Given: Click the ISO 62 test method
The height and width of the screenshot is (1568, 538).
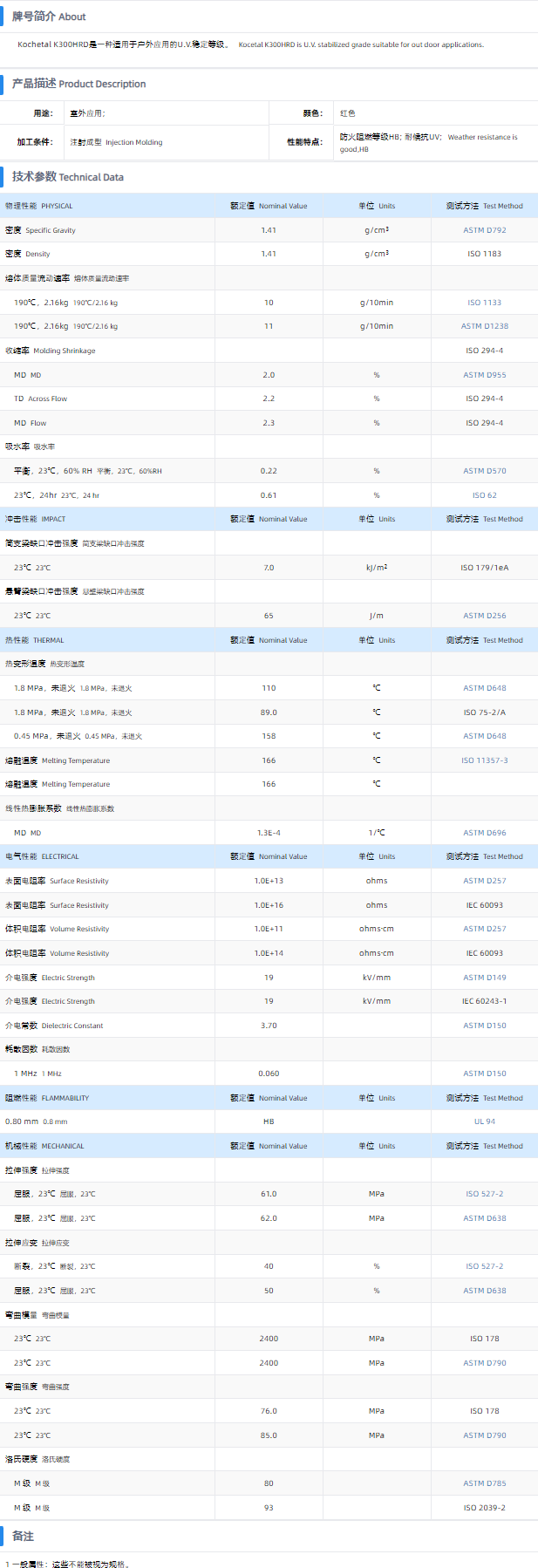Looking at the screenshot, I should coord(484,495).
